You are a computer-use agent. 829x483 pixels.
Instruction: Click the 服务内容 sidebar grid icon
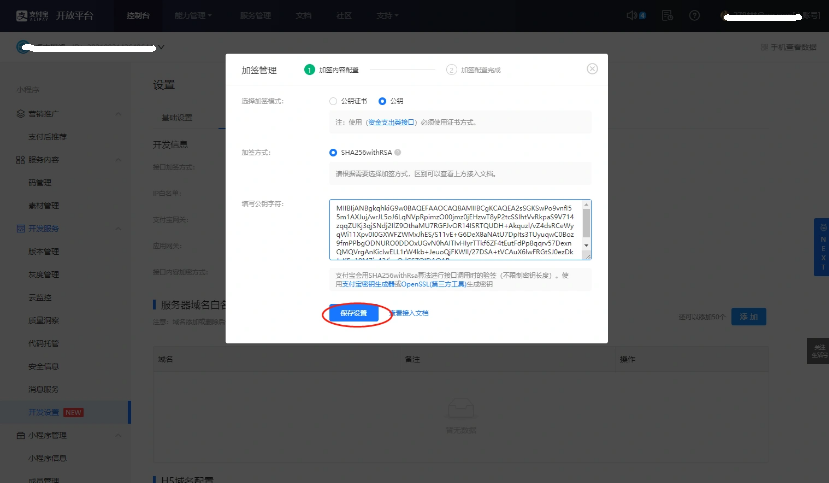21,160
